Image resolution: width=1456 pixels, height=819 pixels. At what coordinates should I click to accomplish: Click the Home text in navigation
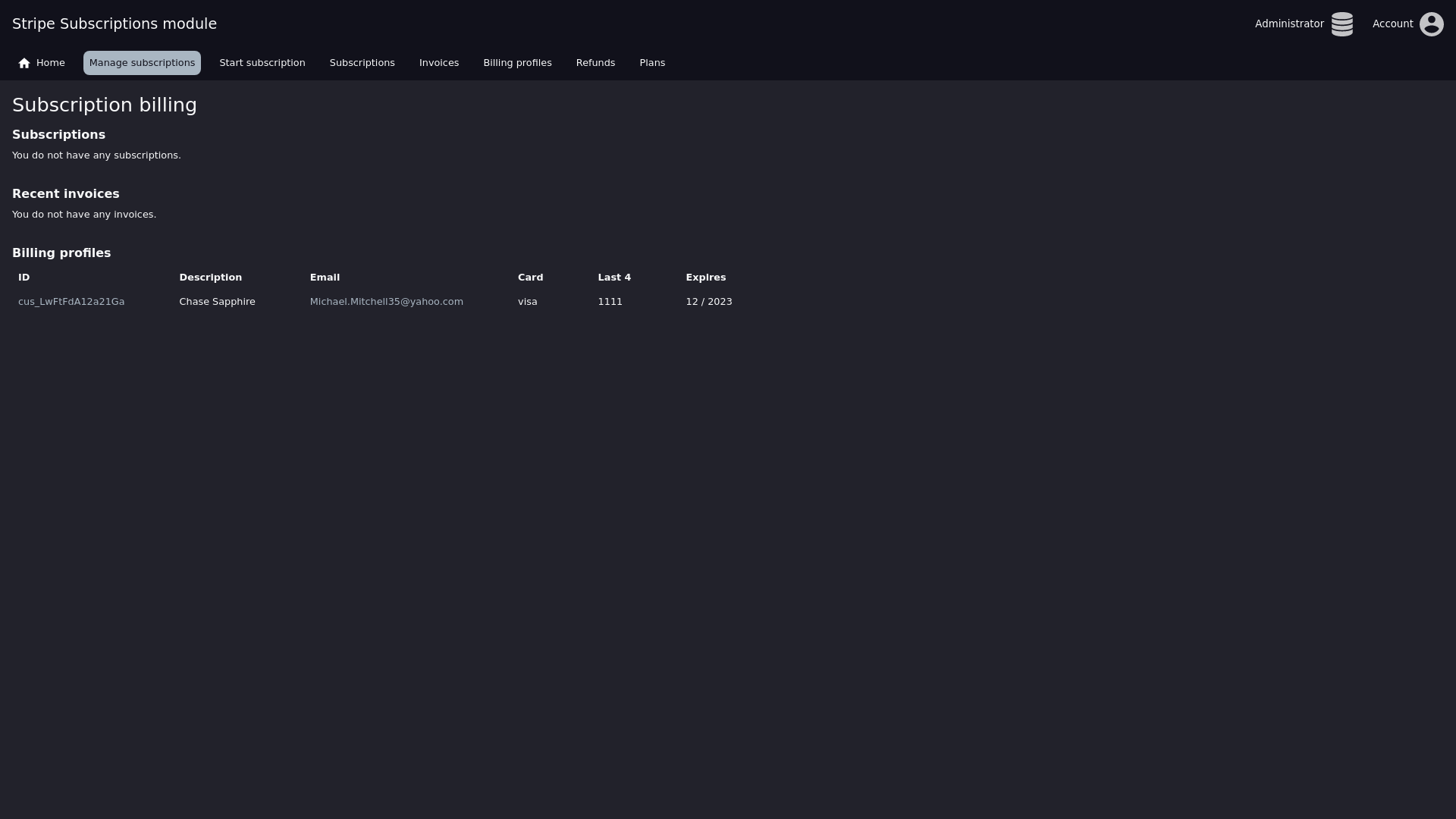pyautogui.click(x=51, y=63)
